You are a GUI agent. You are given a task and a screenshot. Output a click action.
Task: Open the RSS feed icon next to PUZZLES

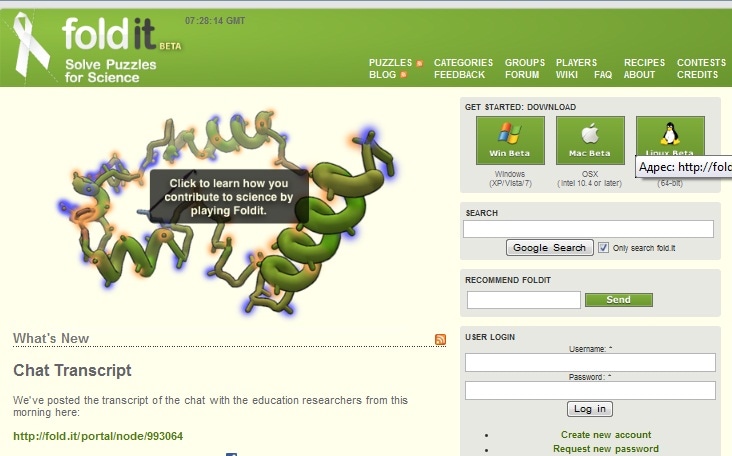(x=419, y=63)
